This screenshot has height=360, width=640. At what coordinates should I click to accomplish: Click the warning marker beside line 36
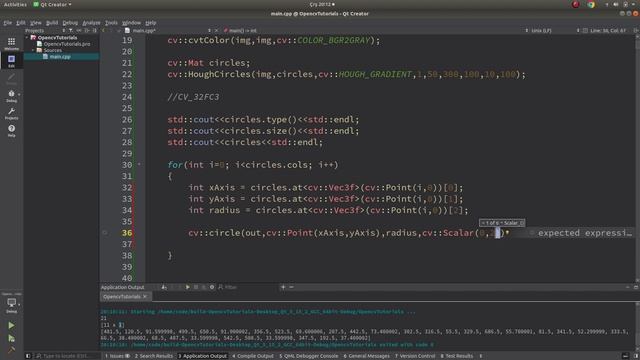[105, 233]
